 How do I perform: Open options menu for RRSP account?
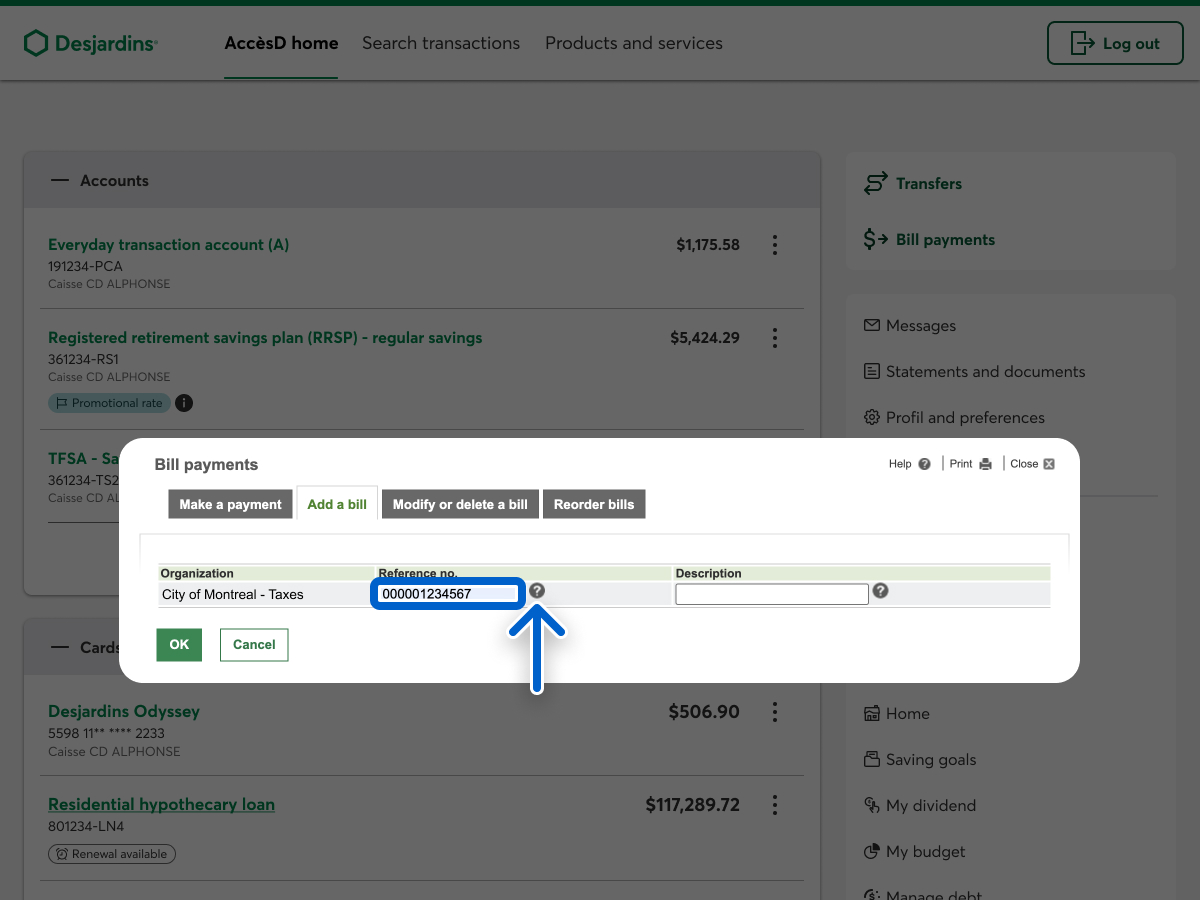click(x=774, y=338)
